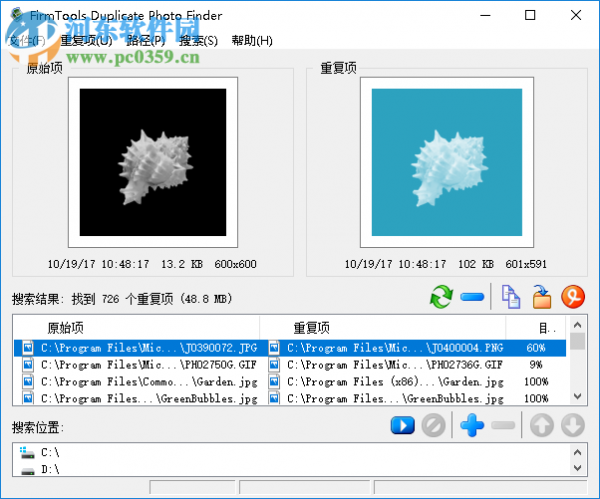
Task: Click duplicate J0400004.PNG path
Action: [395, 348]
